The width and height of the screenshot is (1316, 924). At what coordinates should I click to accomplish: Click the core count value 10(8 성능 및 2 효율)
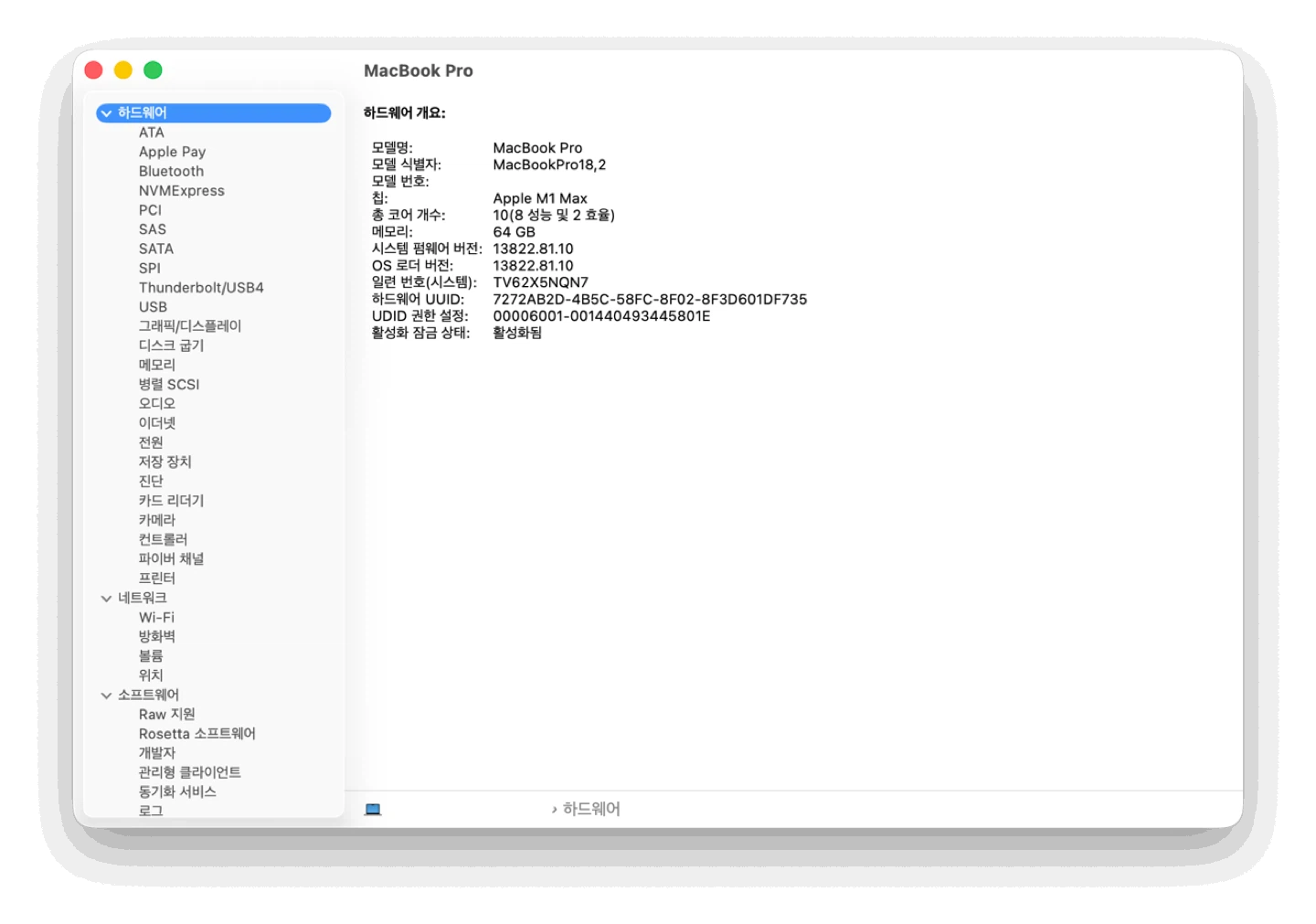(x=554, y=216)
